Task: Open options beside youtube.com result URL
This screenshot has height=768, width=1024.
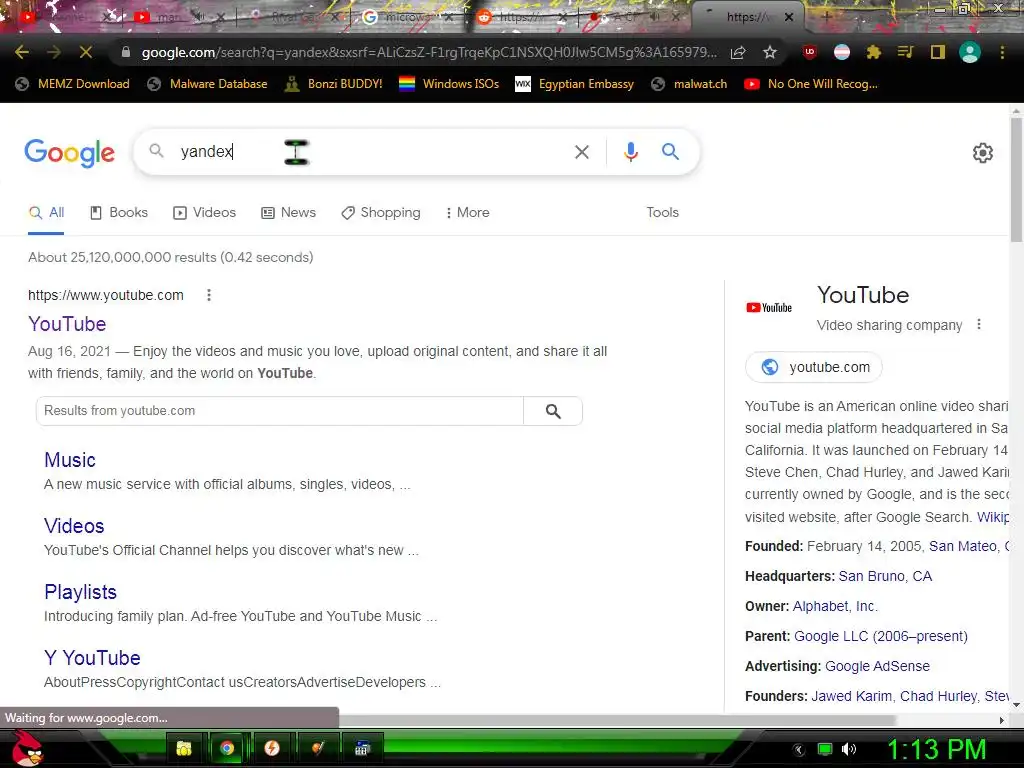Action: [x=209, y=295]
